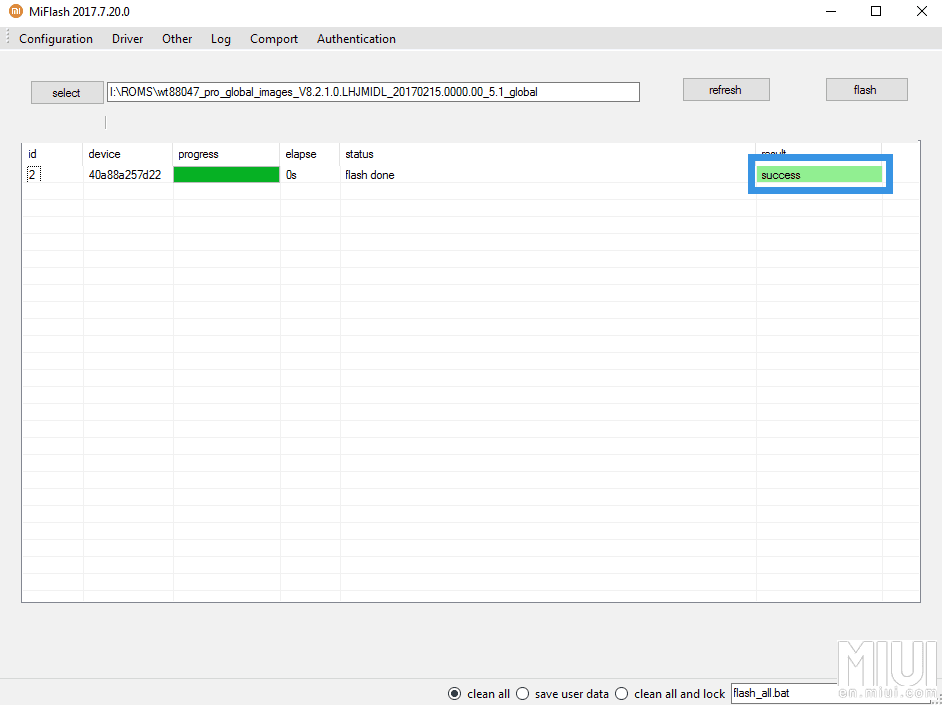This screenshot has height=705, width=942.
Task: Click the MiFlash orange app icon
Action: point(16,11)
